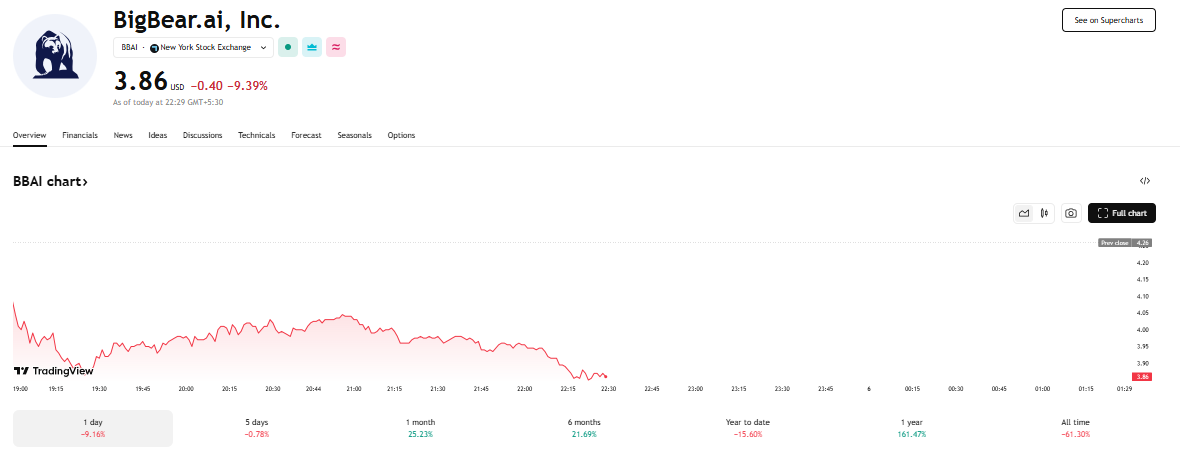Click the embed code icon
Image resolution: width=1180 pixels, height=459 pixels.
[1145, 181]
